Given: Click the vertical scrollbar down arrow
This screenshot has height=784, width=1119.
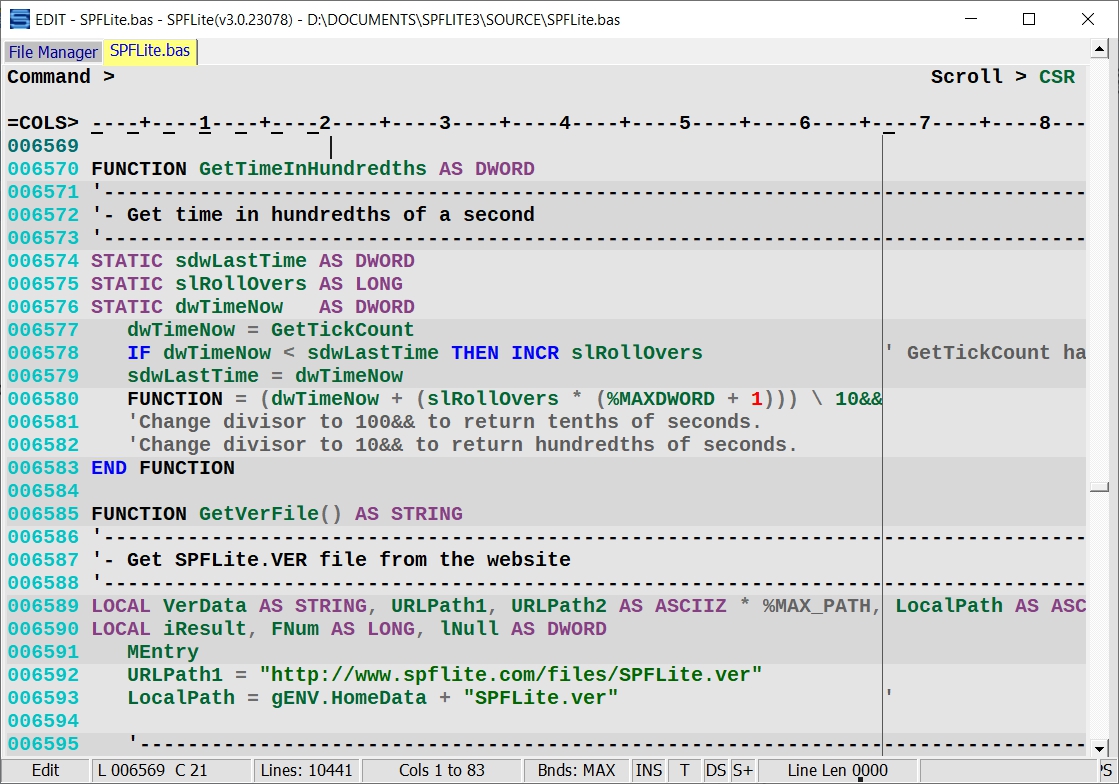Looking at the screenshot, I should [1100, 749].
